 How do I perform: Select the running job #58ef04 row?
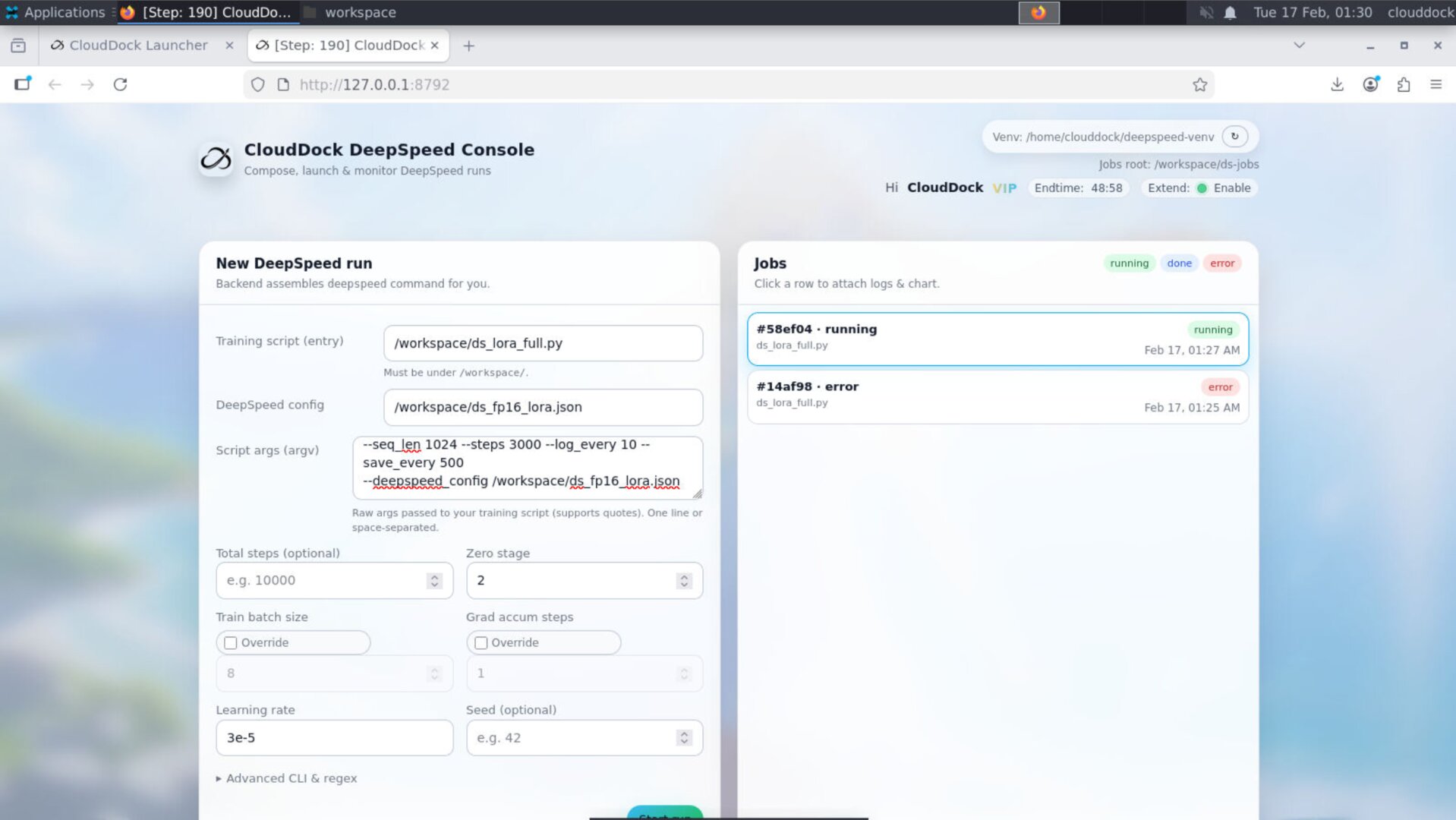997,339
